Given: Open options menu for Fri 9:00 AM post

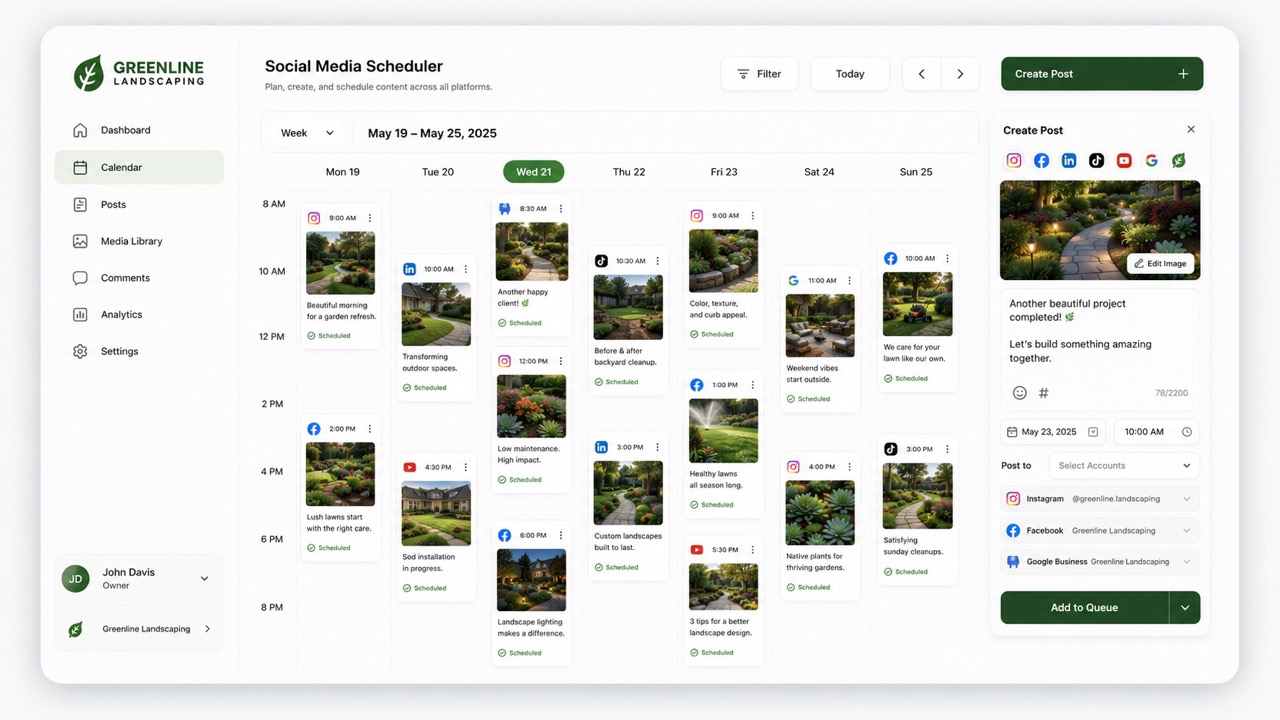Looking at the screenshot, I should pos(753,216).
